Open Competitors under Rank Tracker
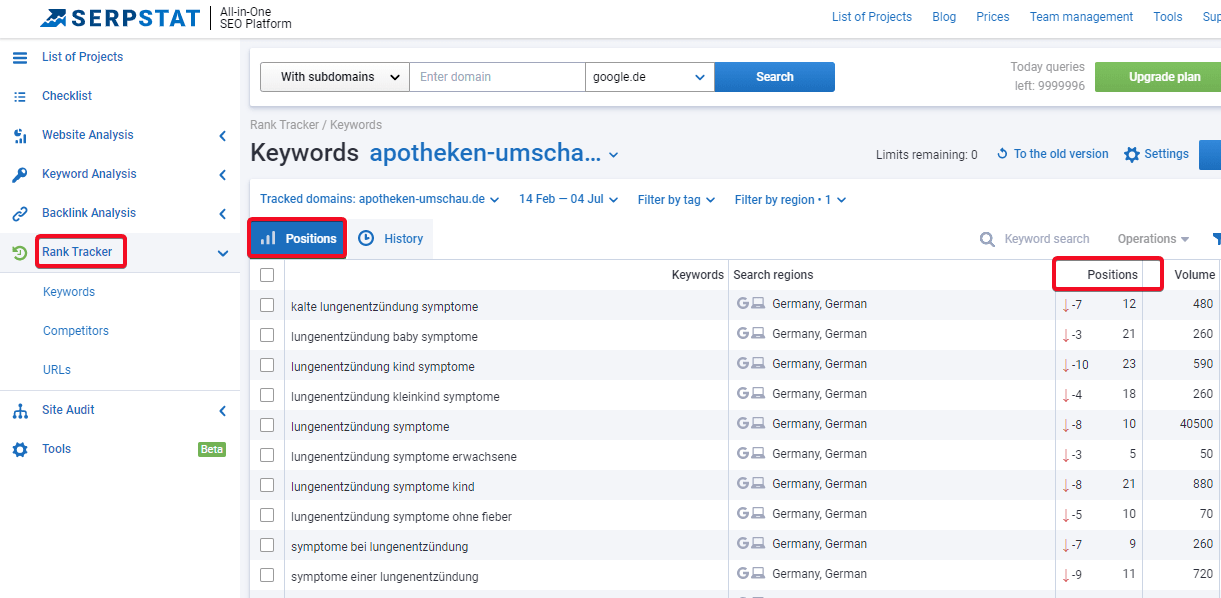Image resolution: width=1221 pixels, height=598 pixels. pos(76,331)
